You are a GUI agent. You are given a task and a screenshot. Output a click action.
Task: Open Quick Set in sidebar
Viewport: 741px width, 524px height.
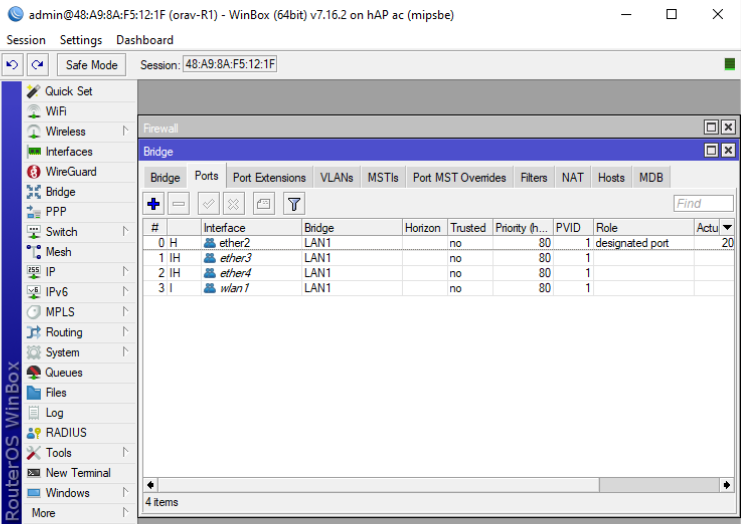click(68, 91)
